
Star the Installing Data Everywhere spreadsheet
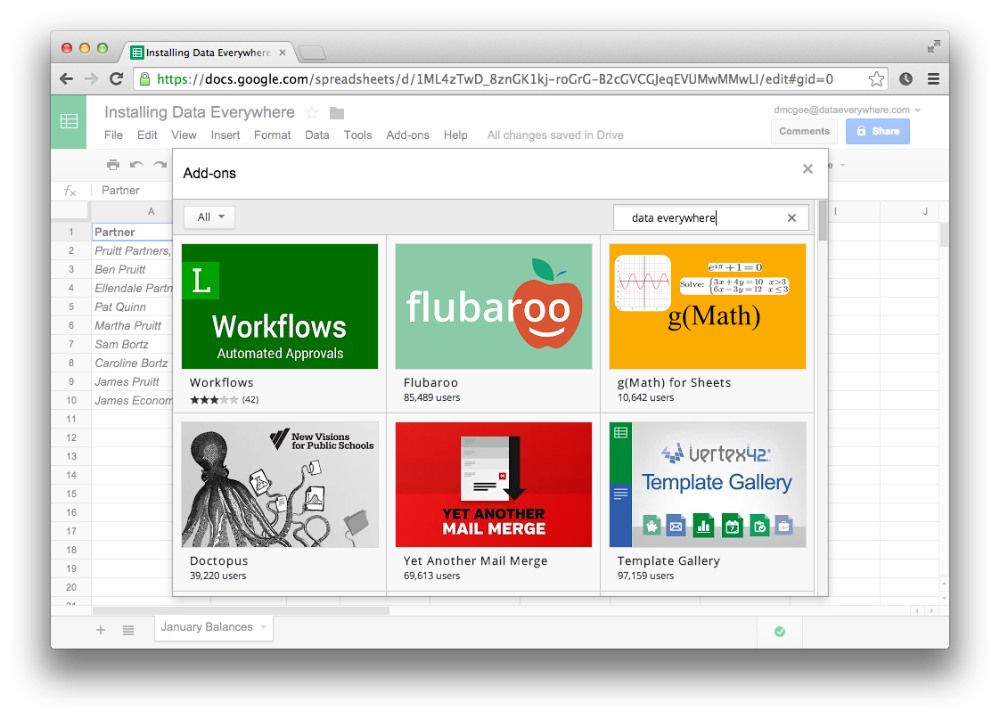pyautogui.click(x=312, y=112)
